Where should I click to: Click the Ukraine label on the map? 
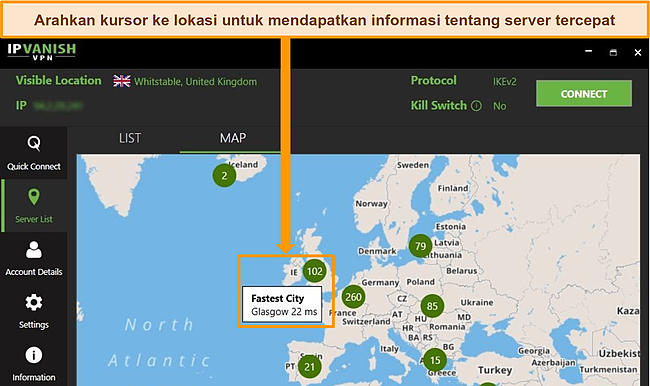pyautogui.click(x=477, y=302)
